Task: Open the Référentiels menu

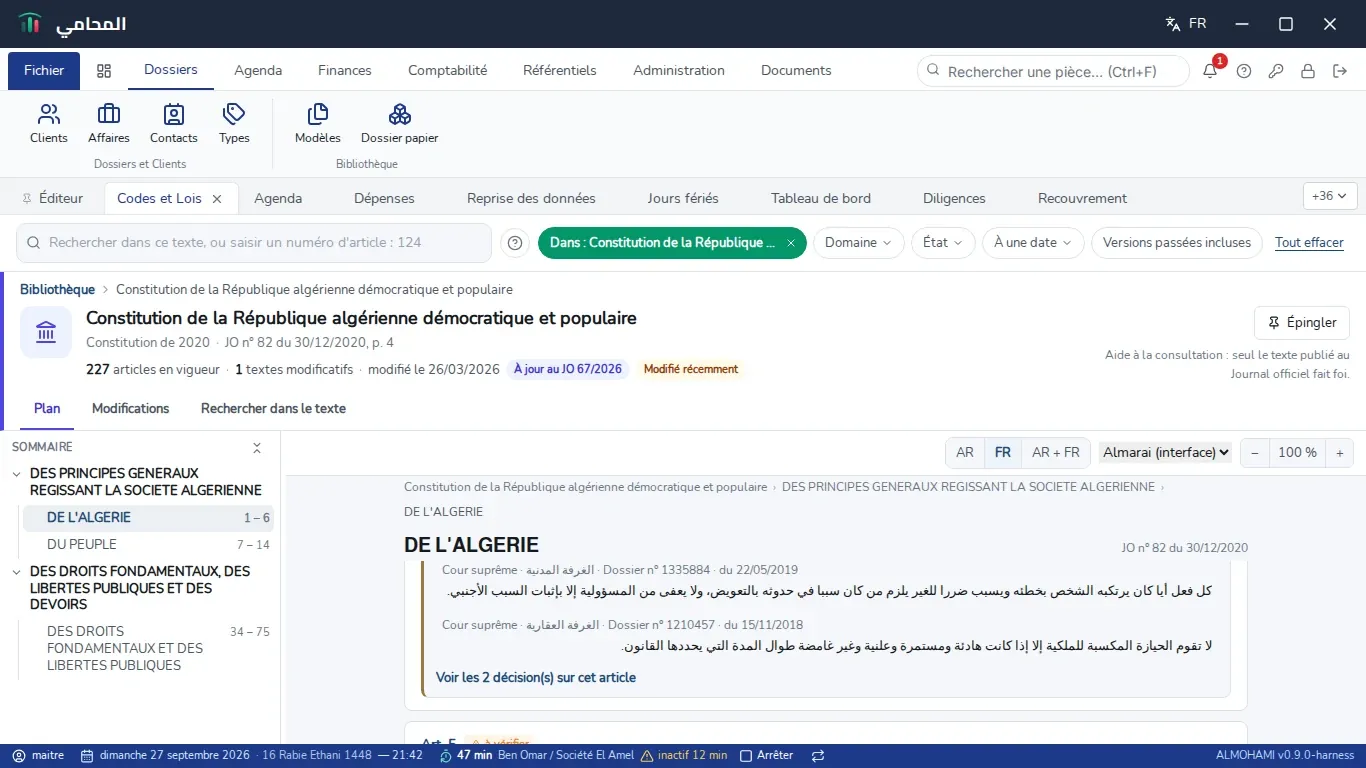Action: 560,71
